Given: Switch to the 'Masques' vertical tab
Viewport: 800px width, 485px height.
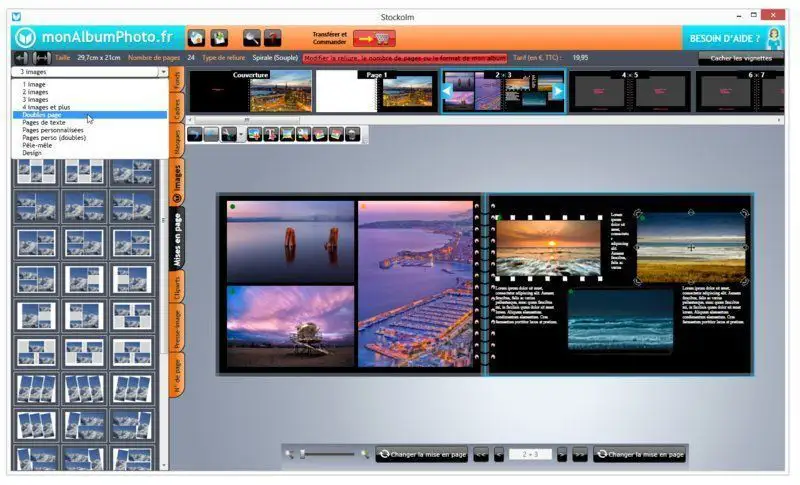Looking at the screenshot, I should point(177,140).
